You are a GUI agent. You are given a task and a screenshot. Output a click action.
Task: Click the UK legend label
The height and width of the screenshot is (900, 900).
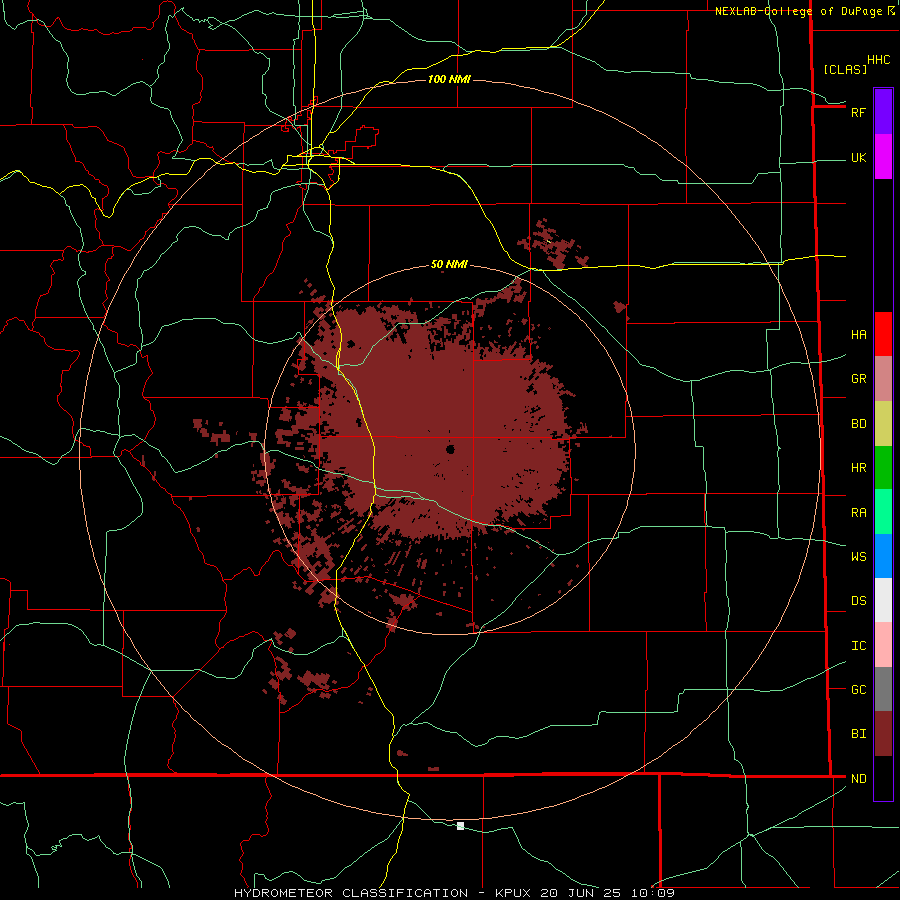858,157
